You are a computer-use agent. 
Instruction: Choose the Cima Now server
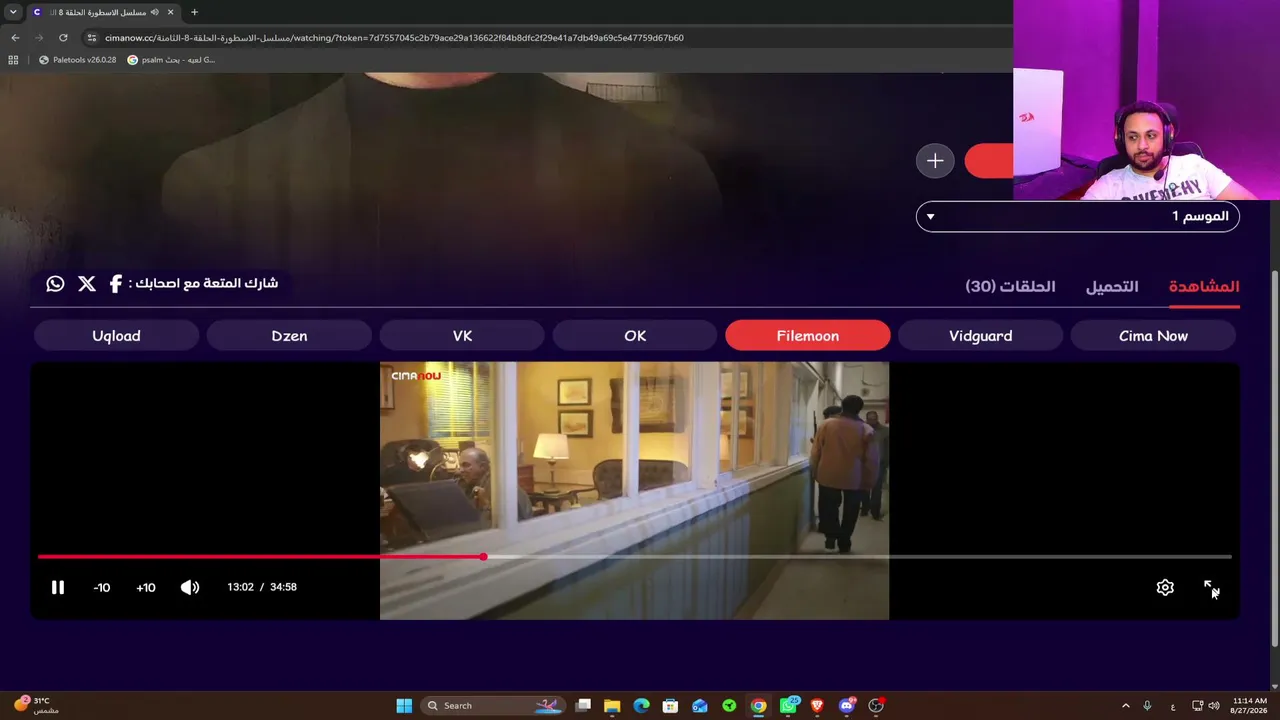point(1153,336)
